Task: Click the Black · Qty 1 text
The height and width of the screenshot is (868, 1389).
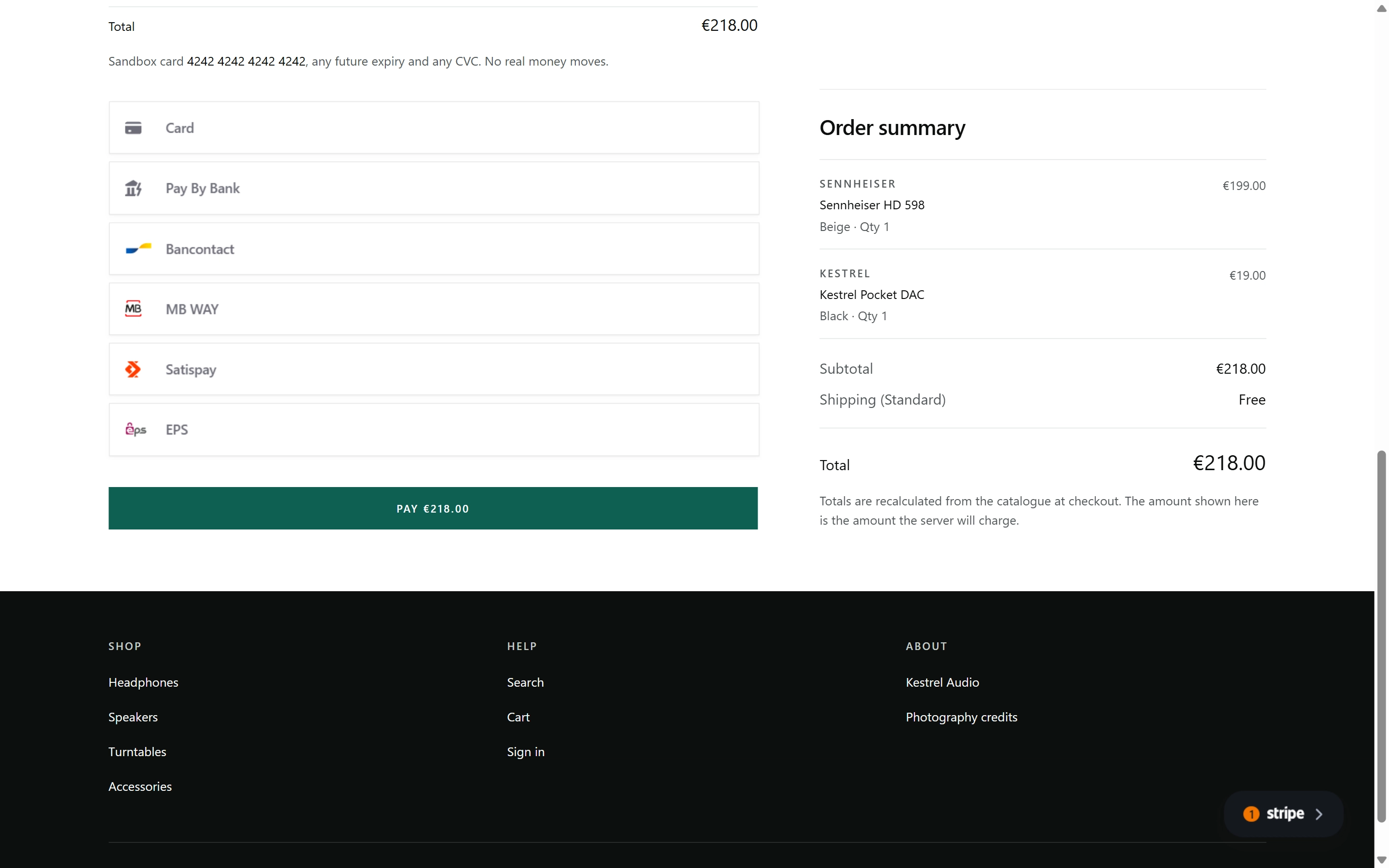Action: 854,316
